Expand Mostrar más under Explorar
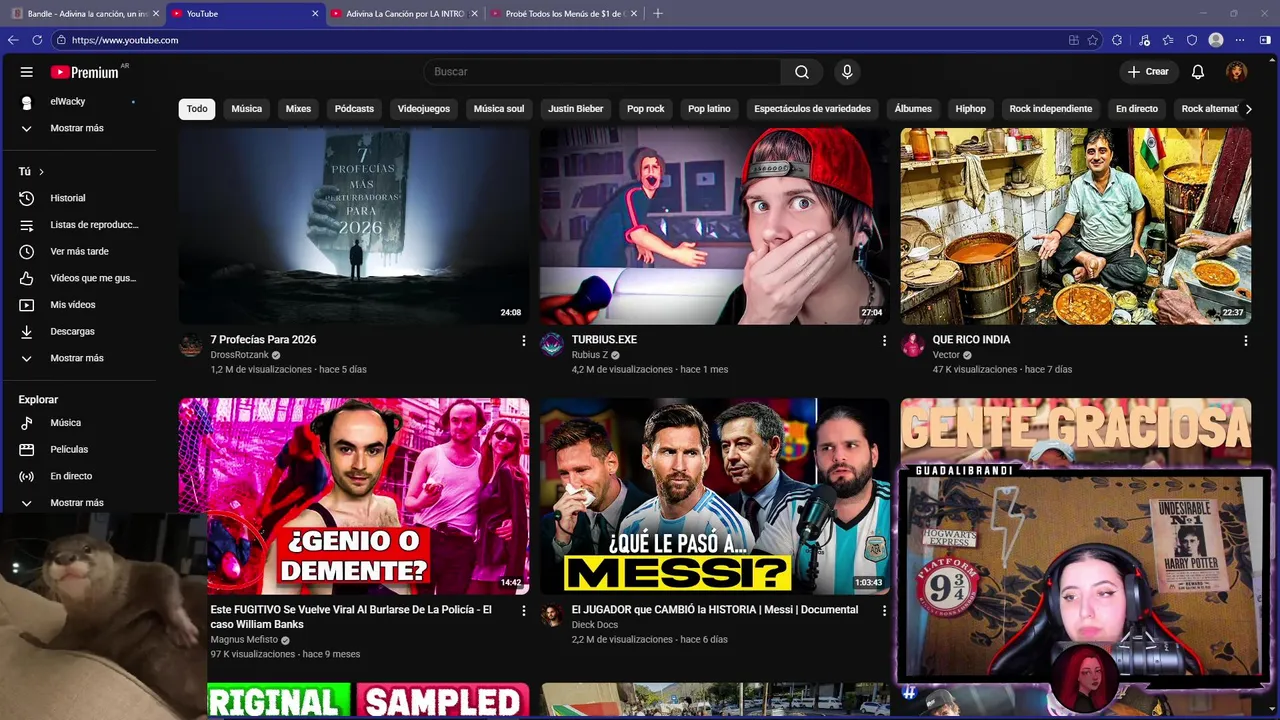This screenshot has height=720, width=1280. (x=78, y=503)
